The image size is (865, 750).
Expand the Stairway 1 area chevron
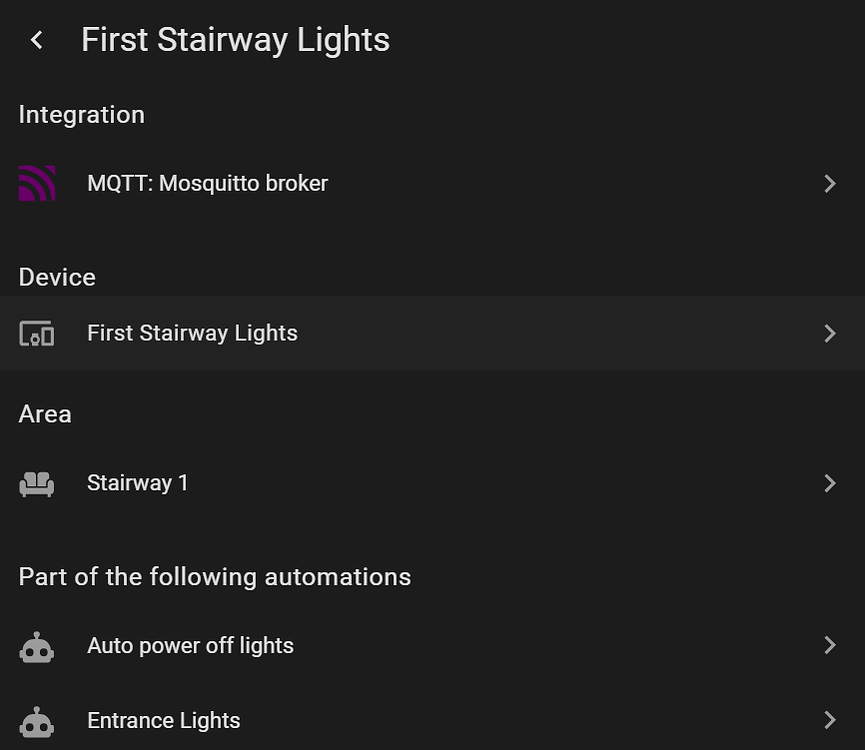(x=830, y=483)
